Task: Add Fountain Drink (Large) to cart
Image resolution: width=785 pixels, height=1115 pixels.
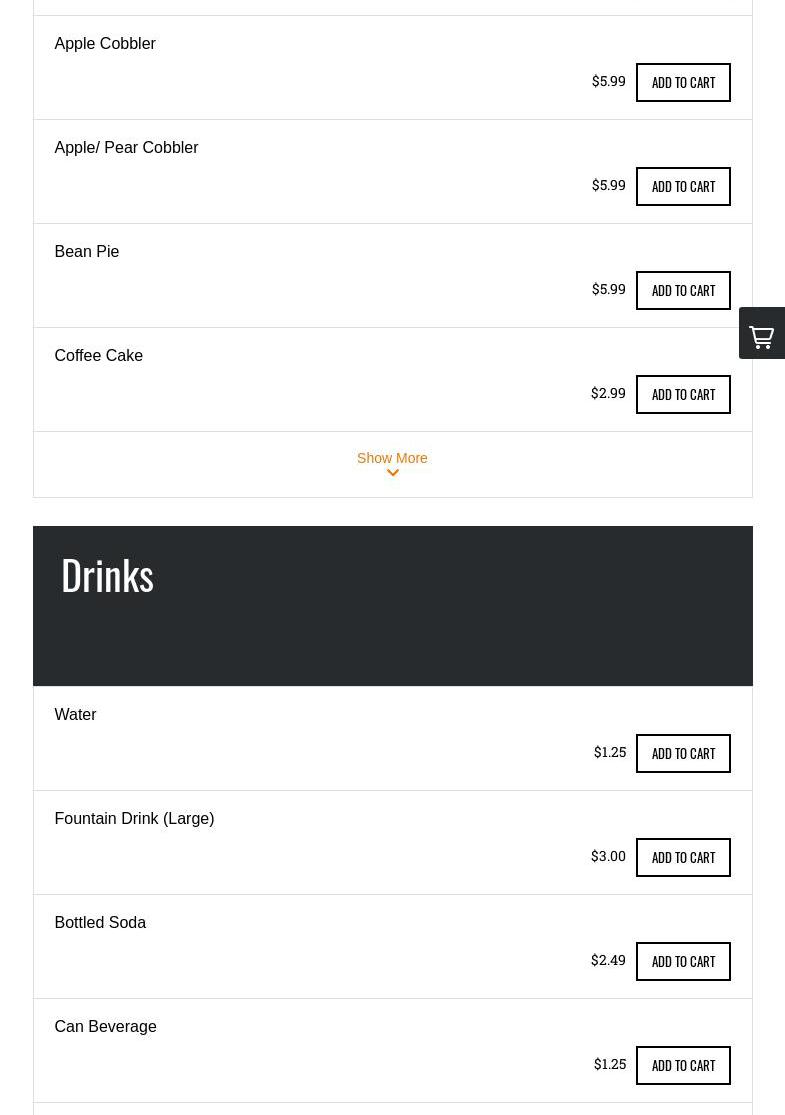Action: coord(683,857)
